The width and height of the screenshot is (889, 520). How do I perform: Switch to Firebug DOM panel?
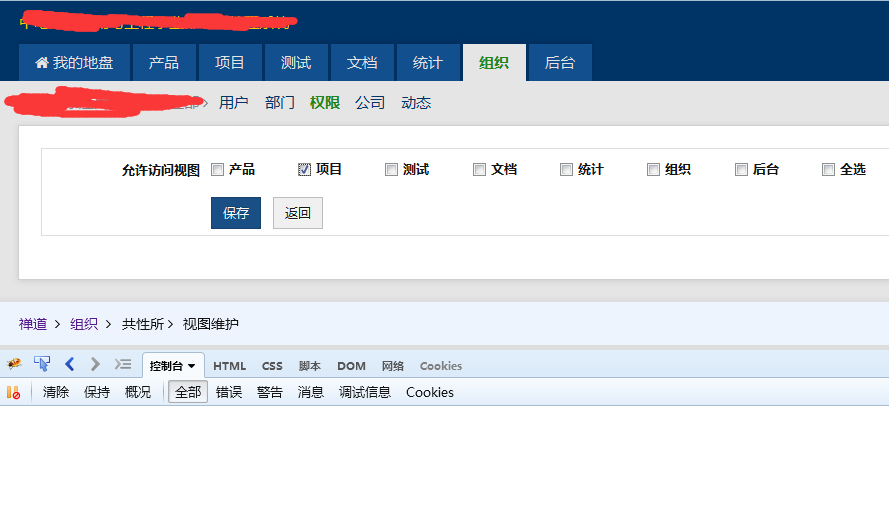[352, 366]
